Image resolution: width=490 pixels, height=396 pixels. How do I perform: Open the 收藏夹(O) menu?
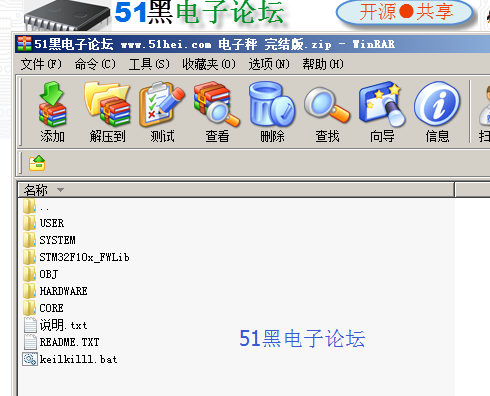(209, 64)
